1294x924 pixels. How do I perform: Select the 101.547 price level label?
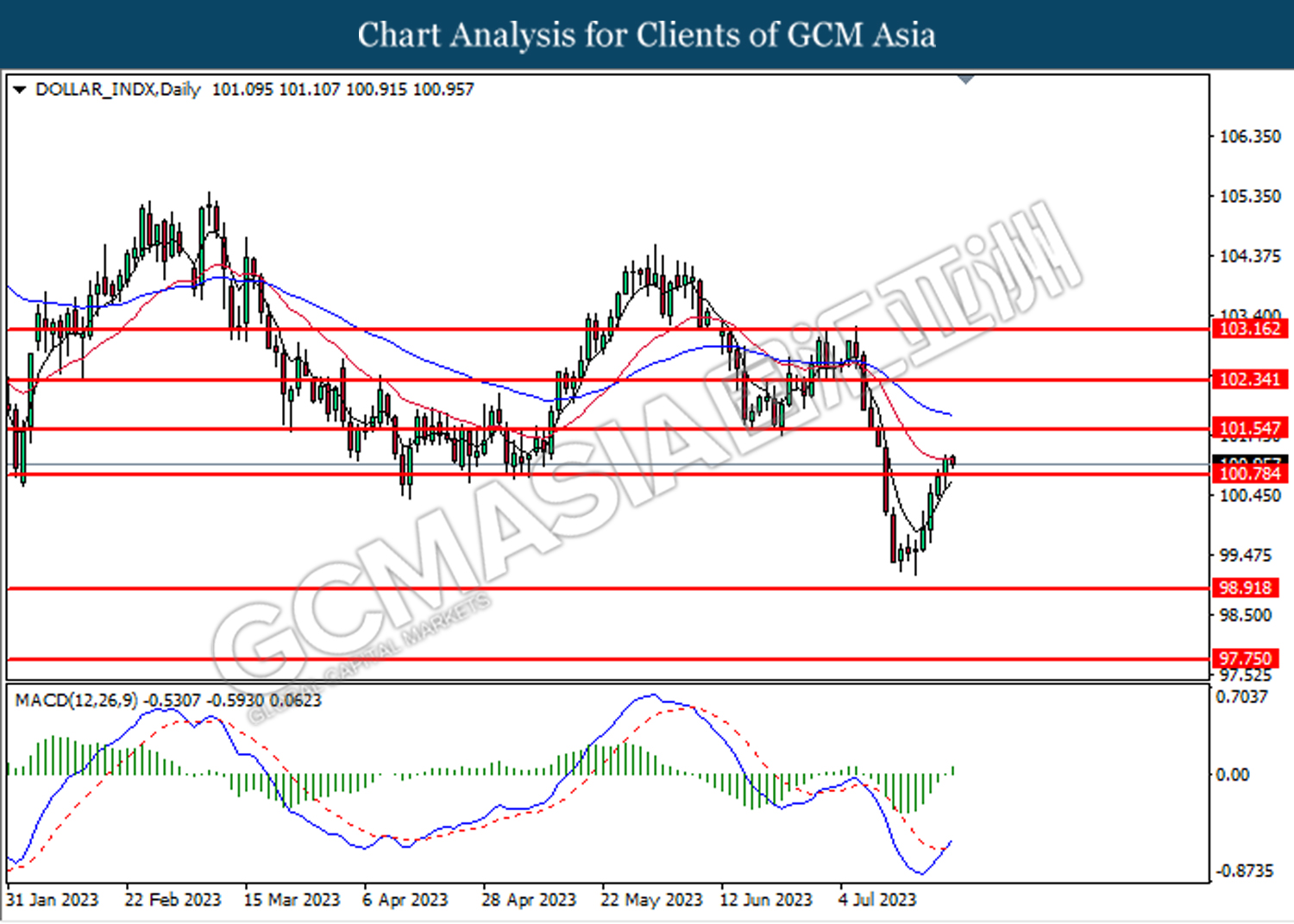tap(1250, 429)
